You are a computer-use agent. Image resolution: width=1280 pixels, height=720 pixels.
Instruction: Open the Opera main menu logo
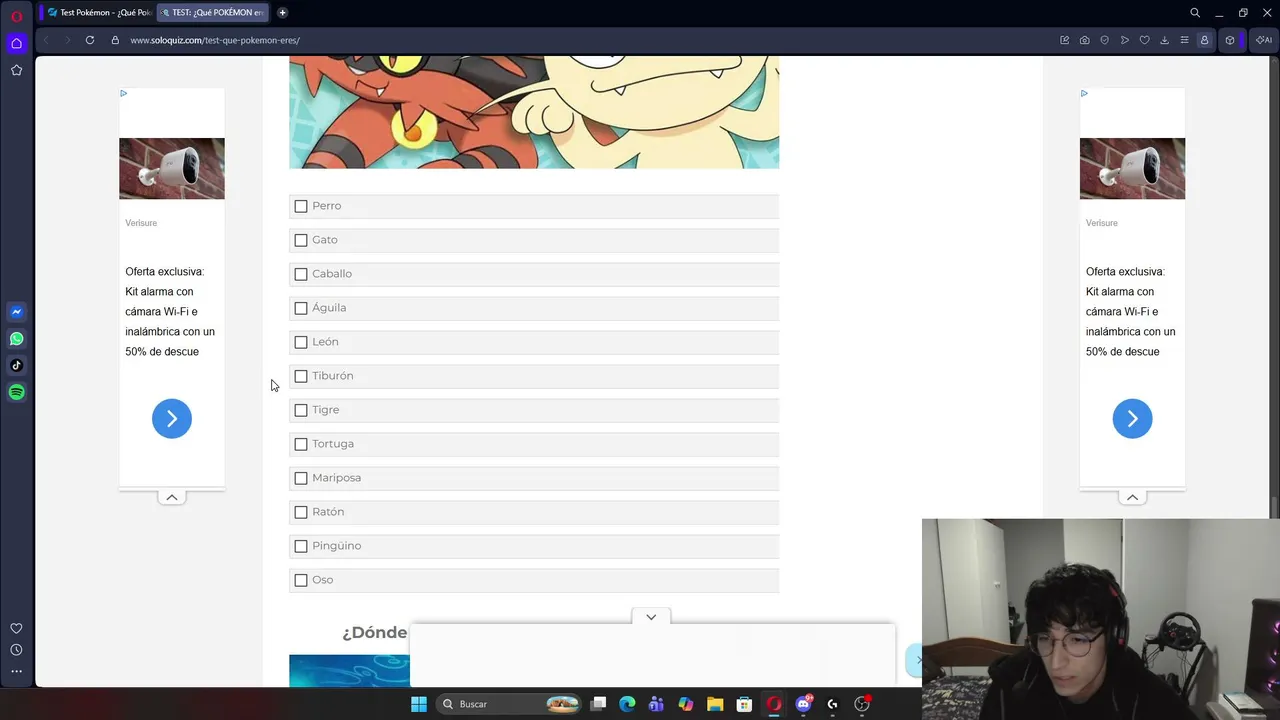pyautogui.click(x=16, y=16)
